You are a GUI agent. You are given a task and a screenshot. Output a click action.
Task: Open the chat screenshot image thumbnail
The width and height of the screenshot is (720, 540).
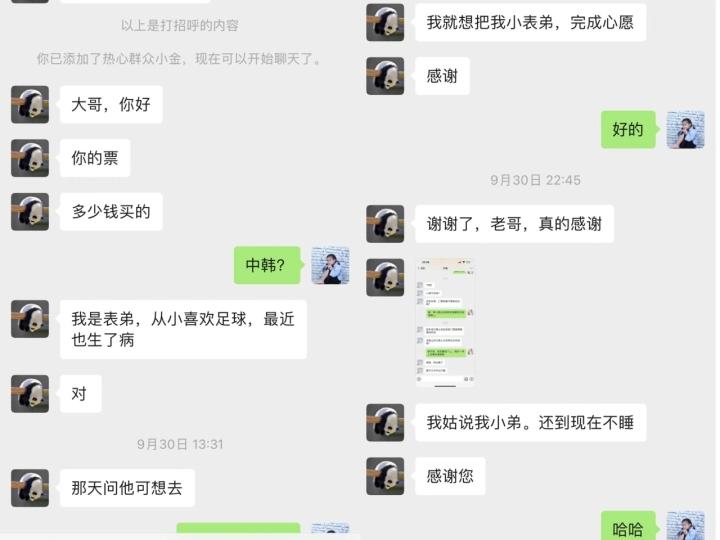coord(445,323)
